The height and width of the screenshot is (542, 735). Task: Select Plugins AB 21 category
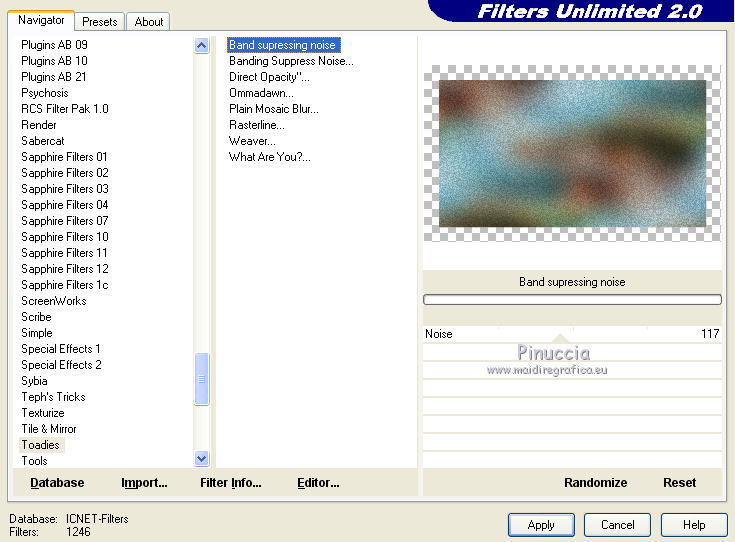pyautogui.click(x=54, y=76)
